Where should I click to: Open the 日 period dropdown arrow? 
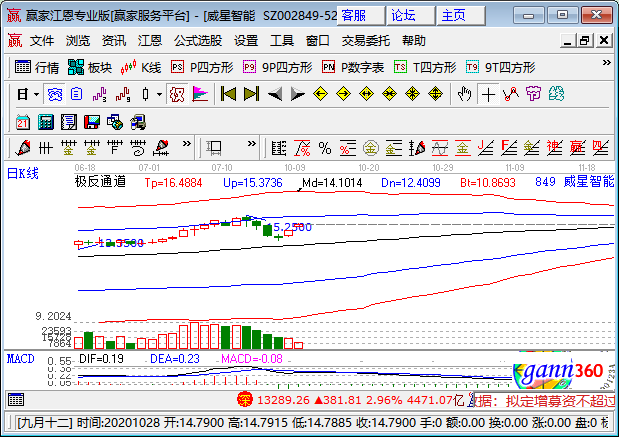pos(36,95)
